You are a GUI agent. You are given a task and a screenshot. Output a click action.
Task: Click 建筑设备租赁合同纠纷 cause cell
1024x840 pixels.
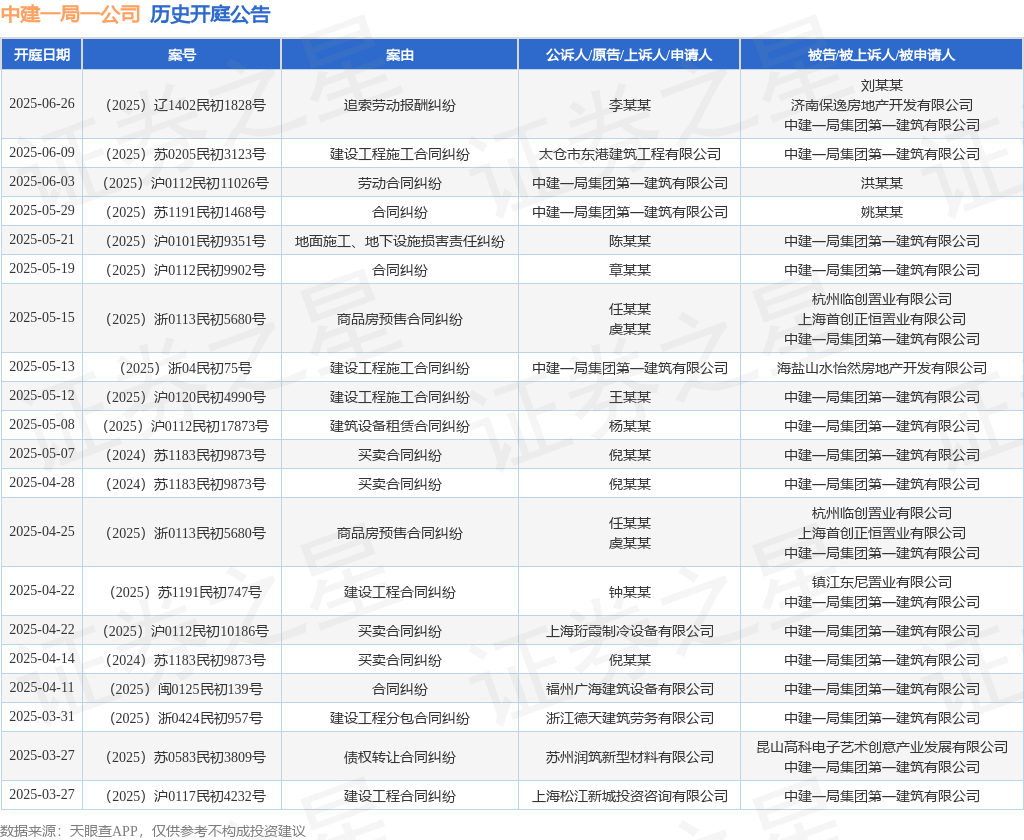[x=400, y=426]
